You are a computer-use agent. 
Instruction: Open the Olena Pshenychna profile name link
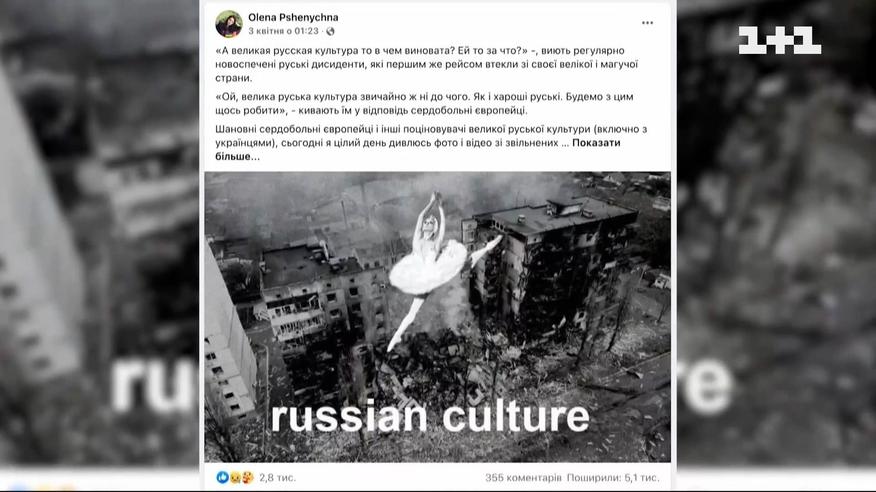(293, 17)
